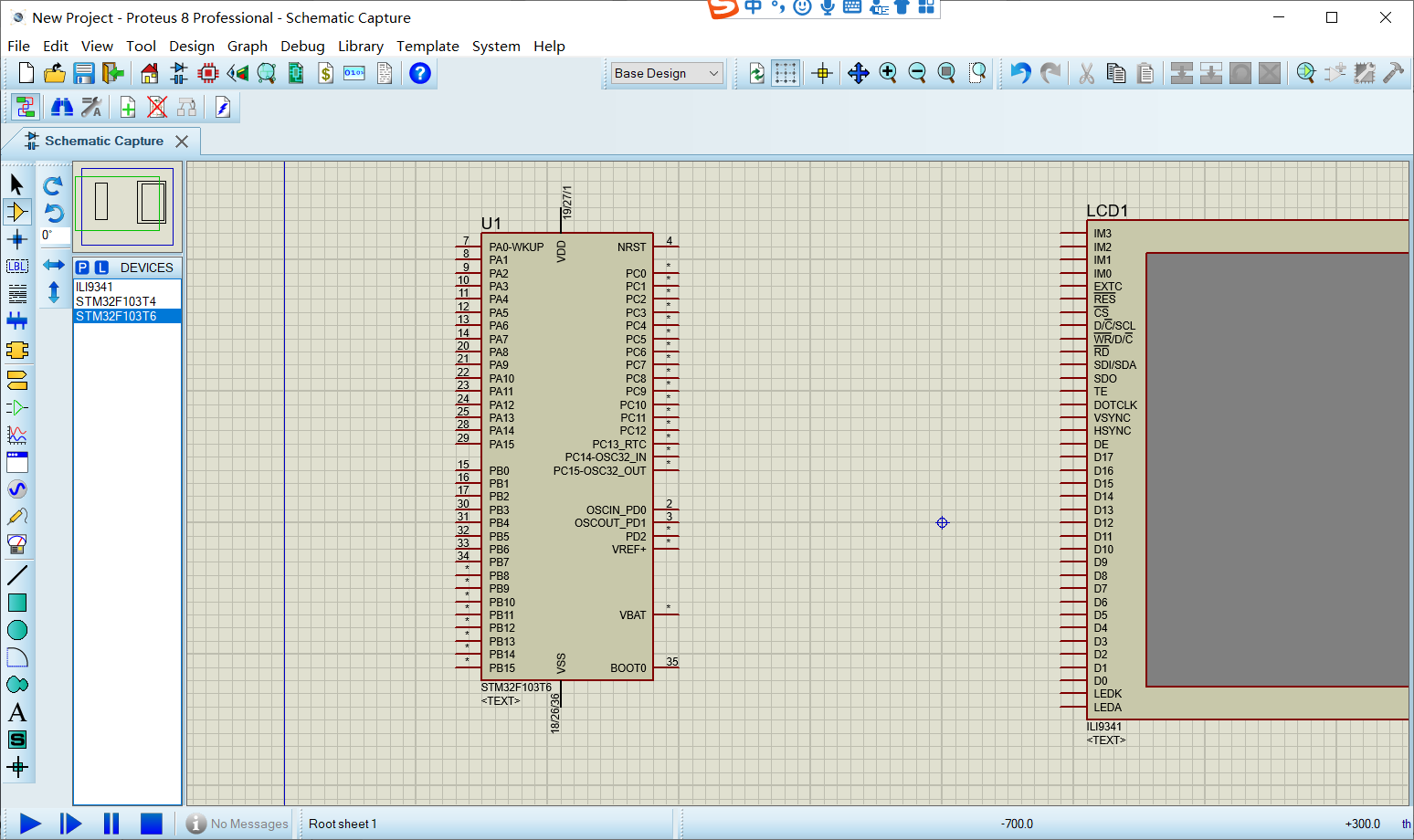
Task: Create a new project file
Action: [26, 73]
